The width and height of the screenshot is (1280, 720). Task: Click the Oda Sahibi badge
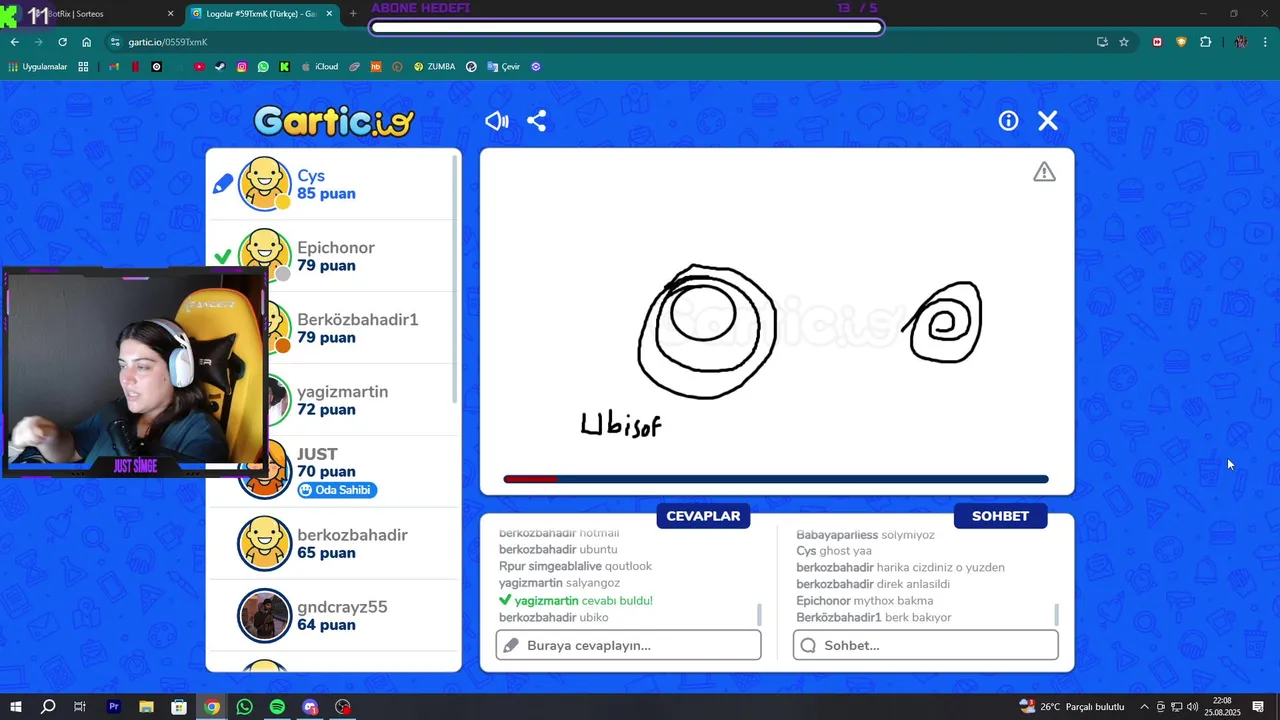(337, 490)
